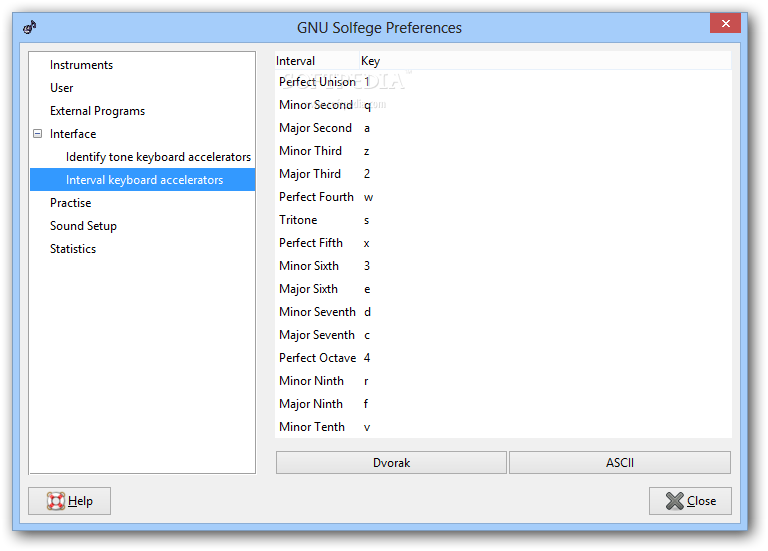Click key cell '4' for Perfect Octave
The width and height of the screenshot is (768, 551).
(367, 358)
